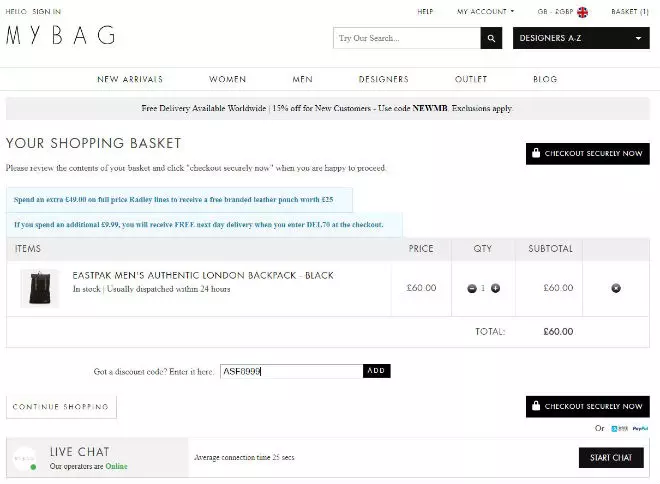
Task: Click the bottom Checkout Securely Now button
Action: 588,407
